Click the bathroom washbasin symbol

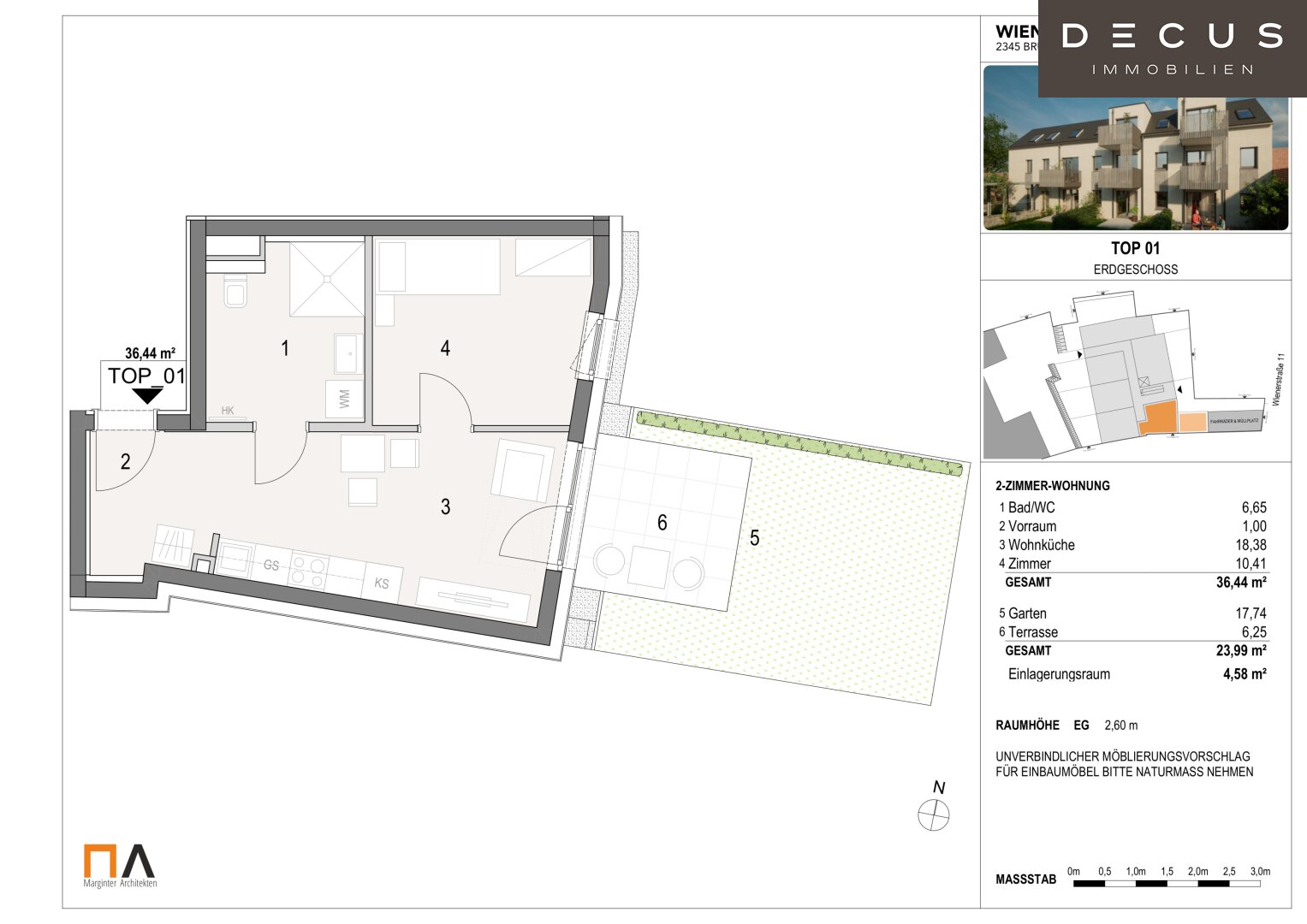pyautogui.click(x=348, y=353)
